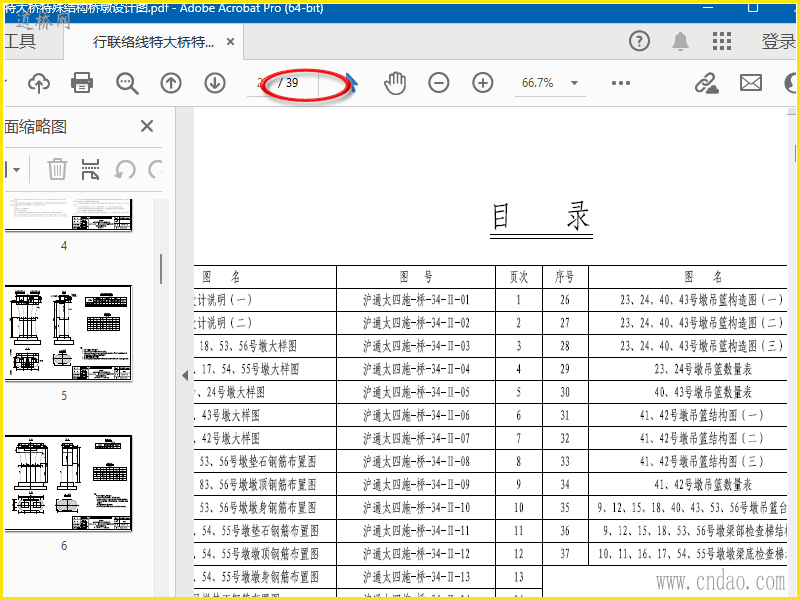Click the 图 号 column header

(416, 277)
